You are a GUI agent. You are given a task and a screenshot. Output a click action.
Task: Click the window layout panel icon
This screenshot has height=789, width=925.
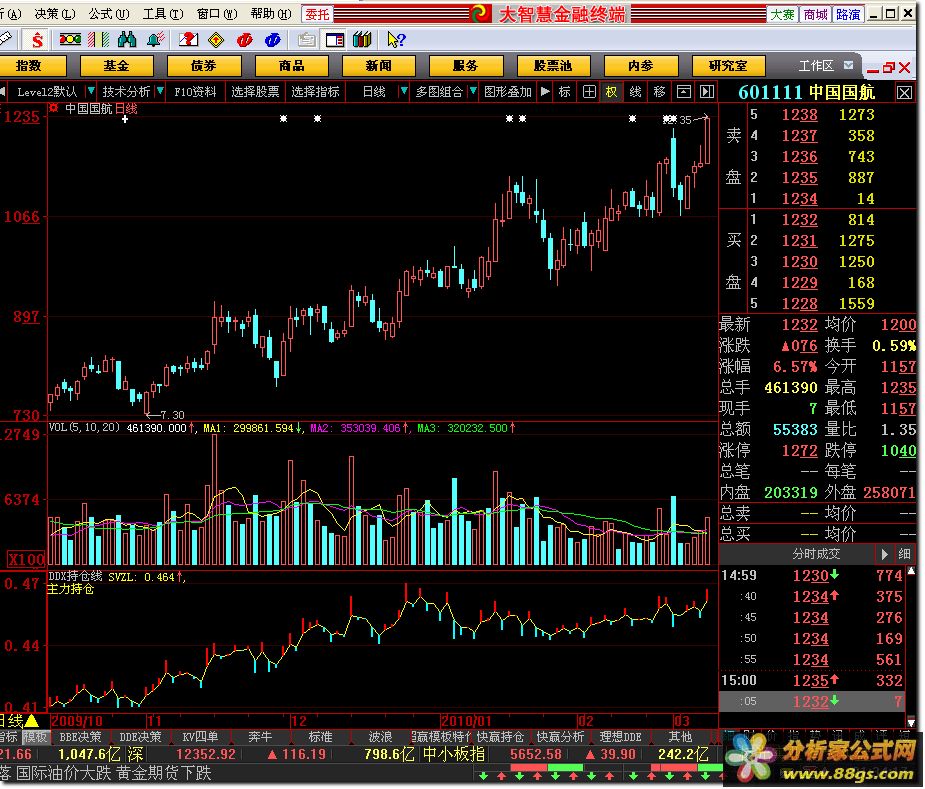tap(334, 40)
